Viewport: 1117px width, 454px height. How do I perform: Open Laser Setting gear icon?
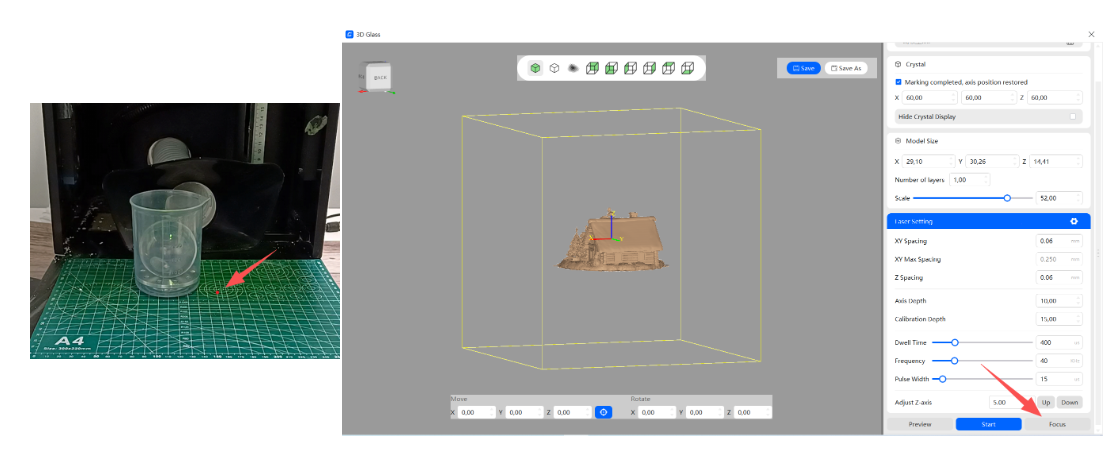(1074, 221)
